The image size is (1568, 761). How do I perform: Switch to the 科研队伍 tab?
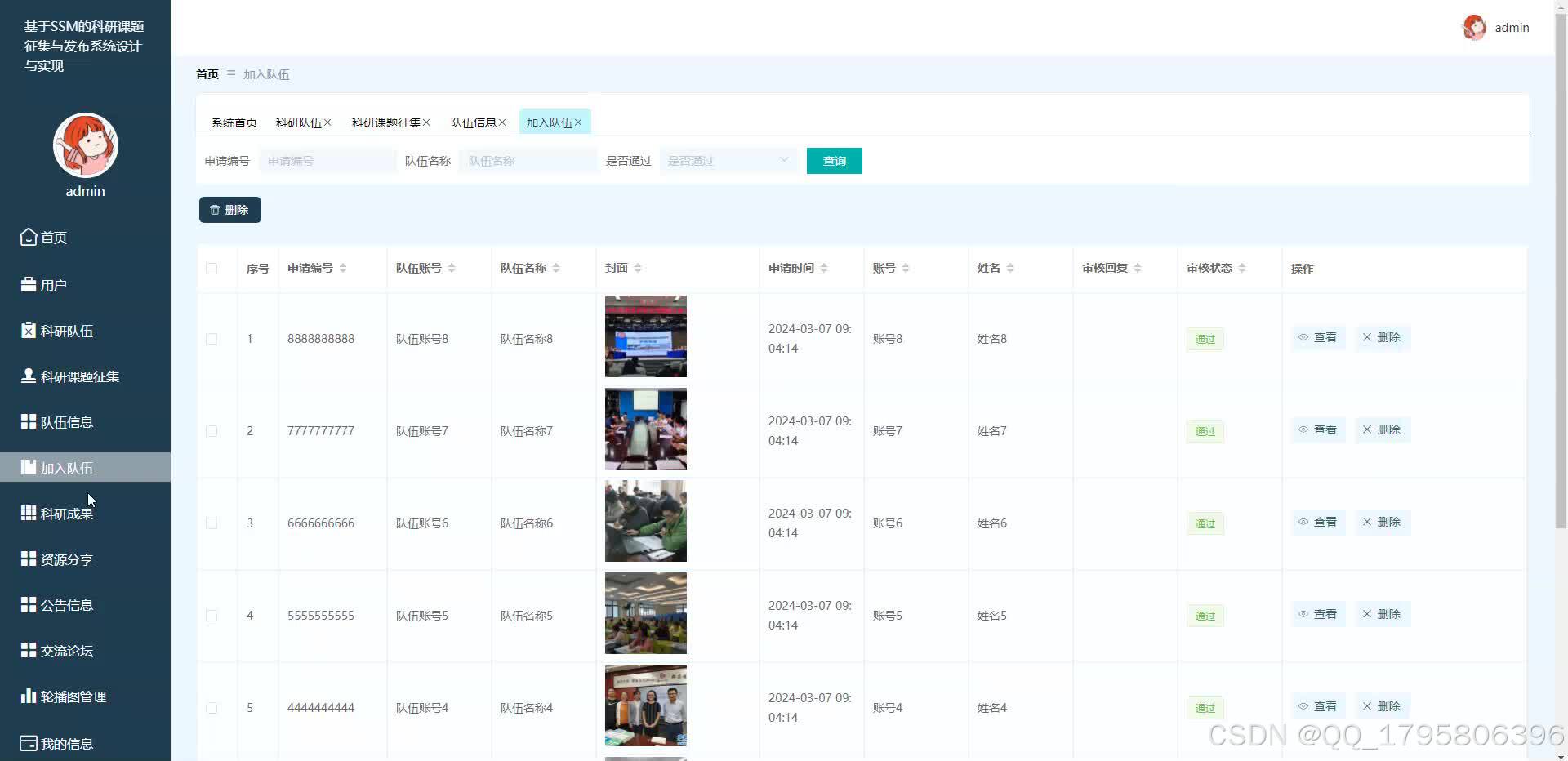tap(298, 122)
